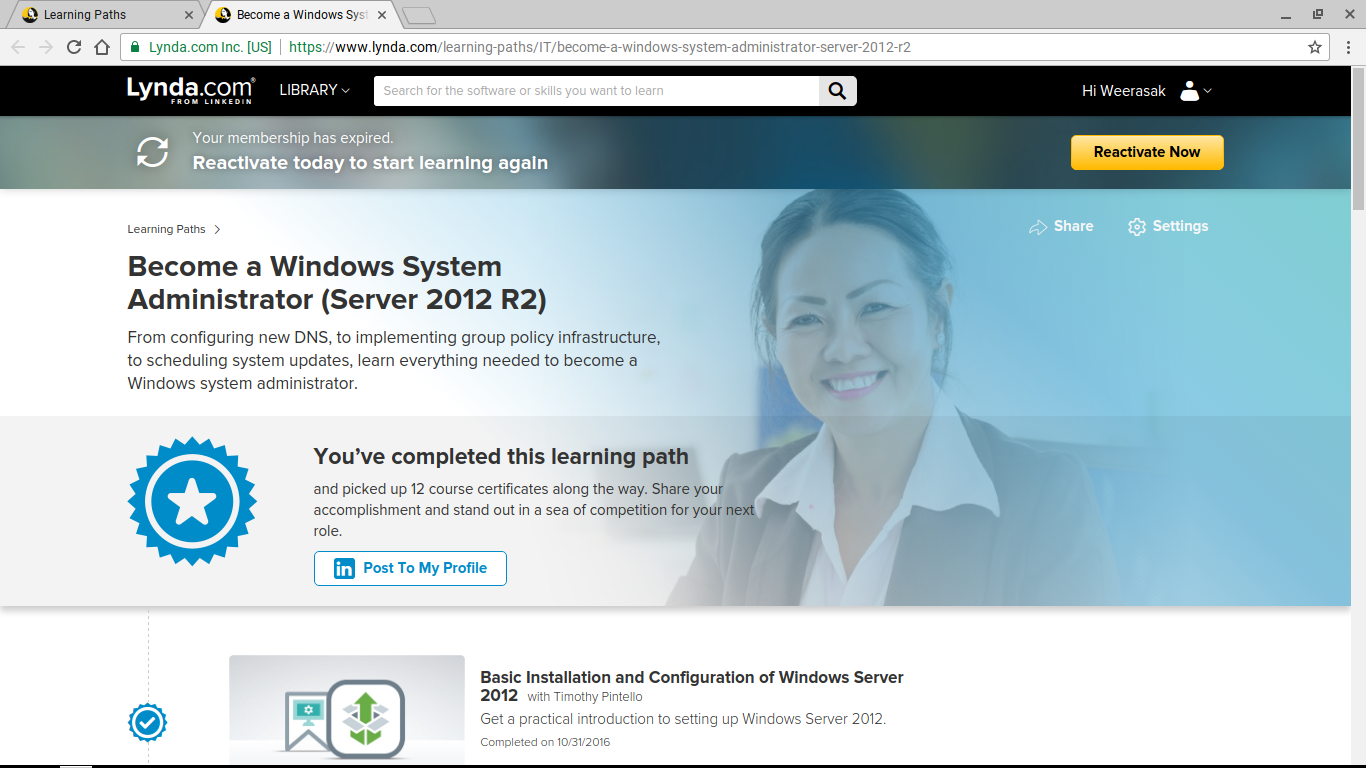Click the membership refresh arrows icon
The image size is (1366, 768).
tap(152, 152)
